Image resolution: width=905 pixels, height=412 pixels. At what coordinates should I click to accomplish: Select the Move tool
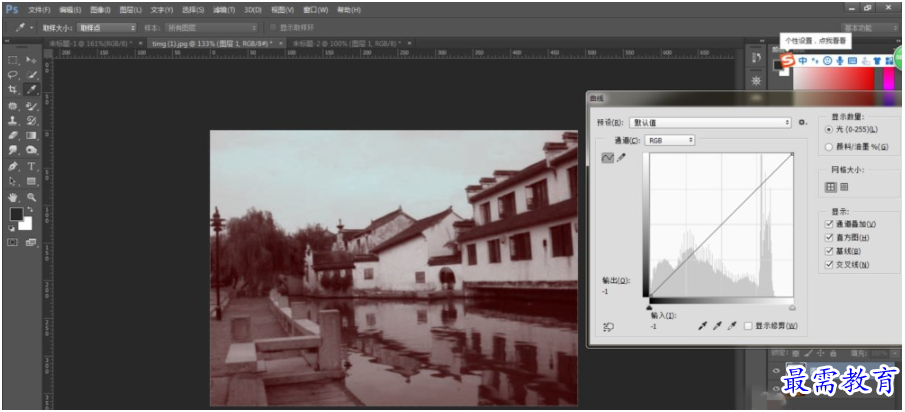tap(31, 60)
